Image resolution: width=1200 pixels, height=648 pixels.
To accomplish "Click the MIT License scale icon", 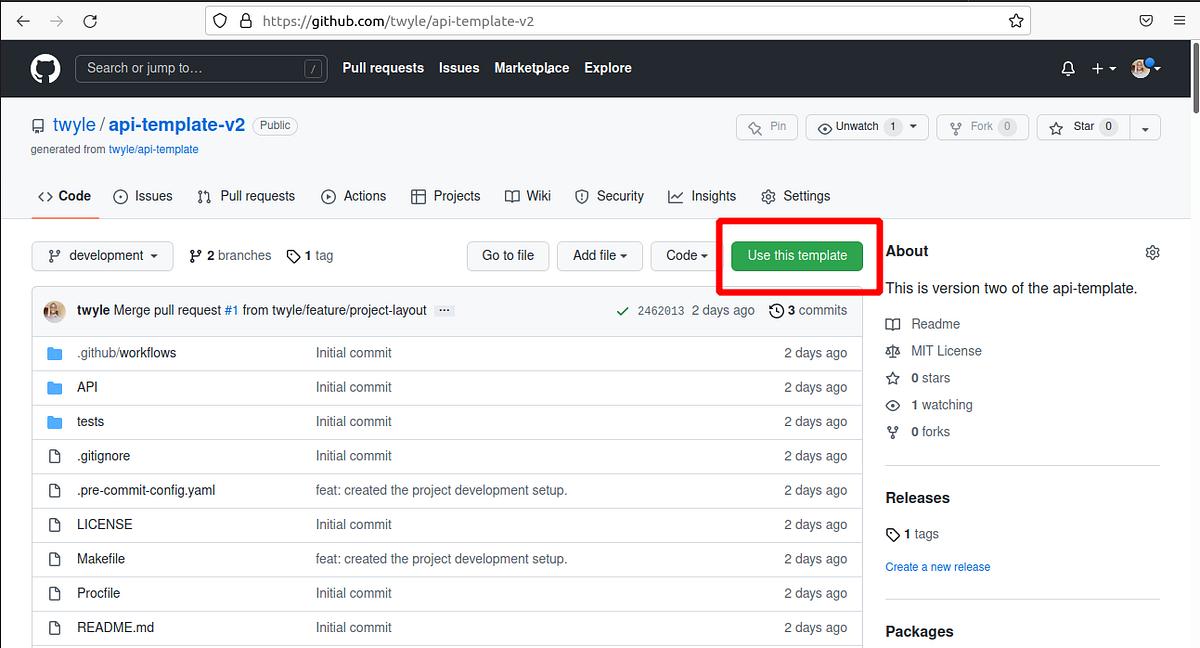I will pyautogui.click(x=892, y=351).
